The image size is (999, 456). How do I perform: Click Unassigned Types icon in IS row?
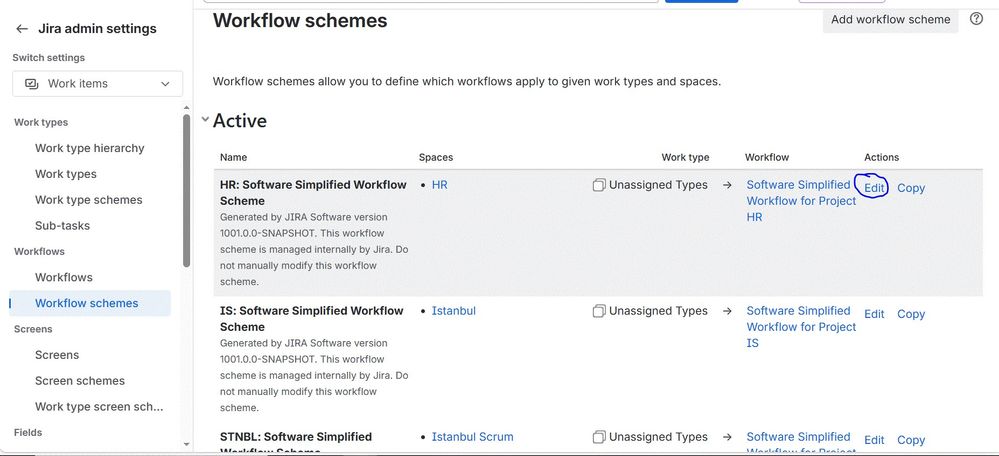tap(599, 311)
